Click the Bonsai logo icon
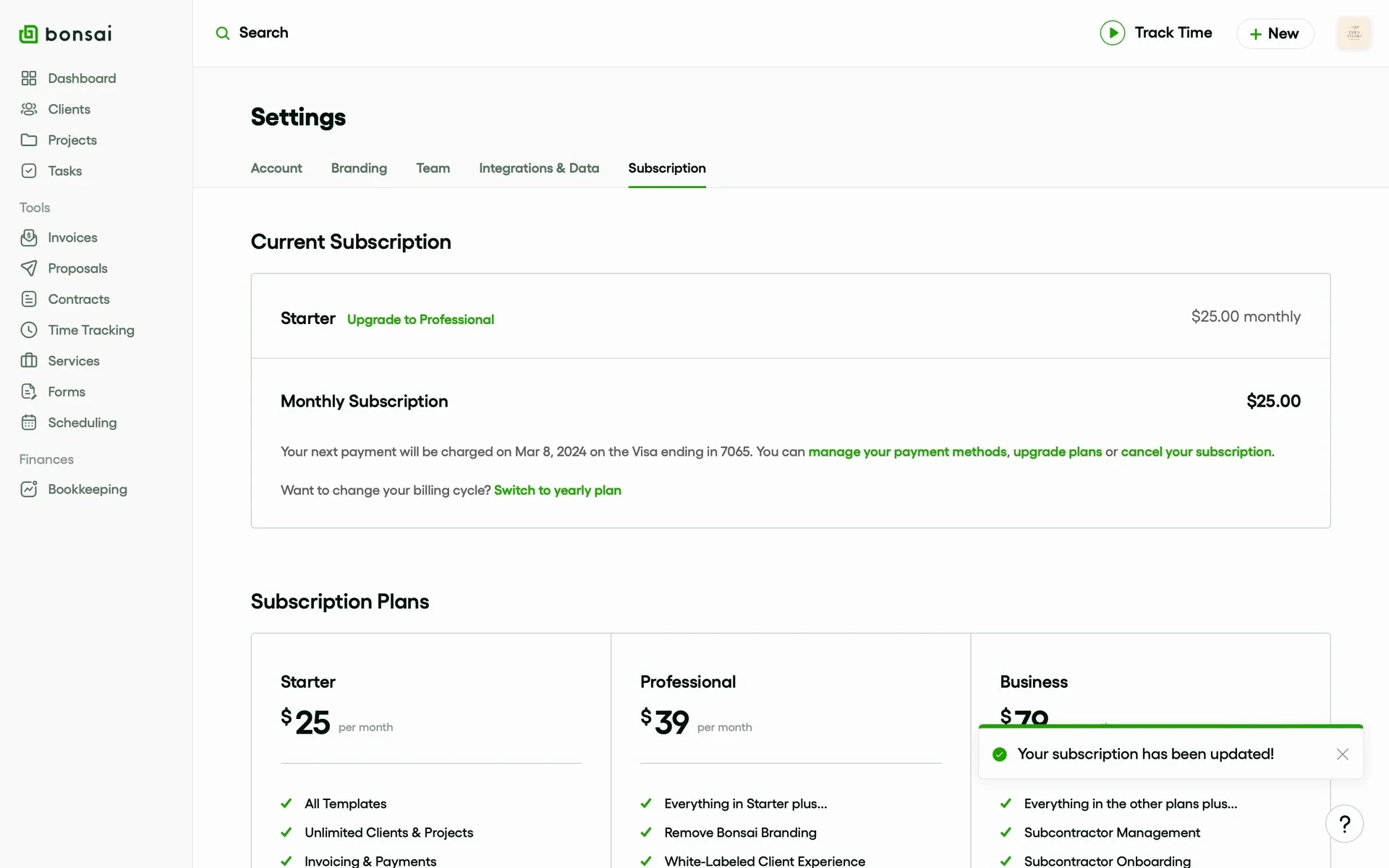The image size is (1389, 868). (28, 34)
